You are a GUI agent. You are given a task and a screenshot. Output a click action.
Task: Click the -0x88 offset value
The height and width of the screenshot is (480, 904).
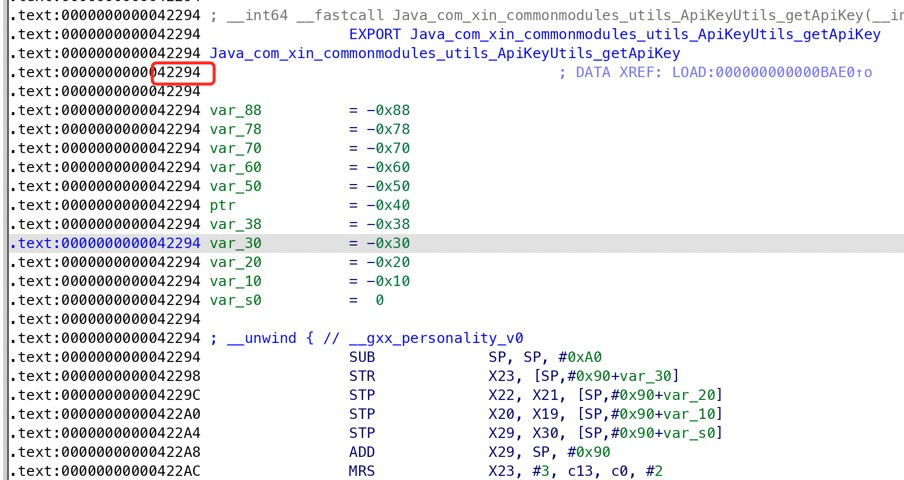click(x=388, y=110)
